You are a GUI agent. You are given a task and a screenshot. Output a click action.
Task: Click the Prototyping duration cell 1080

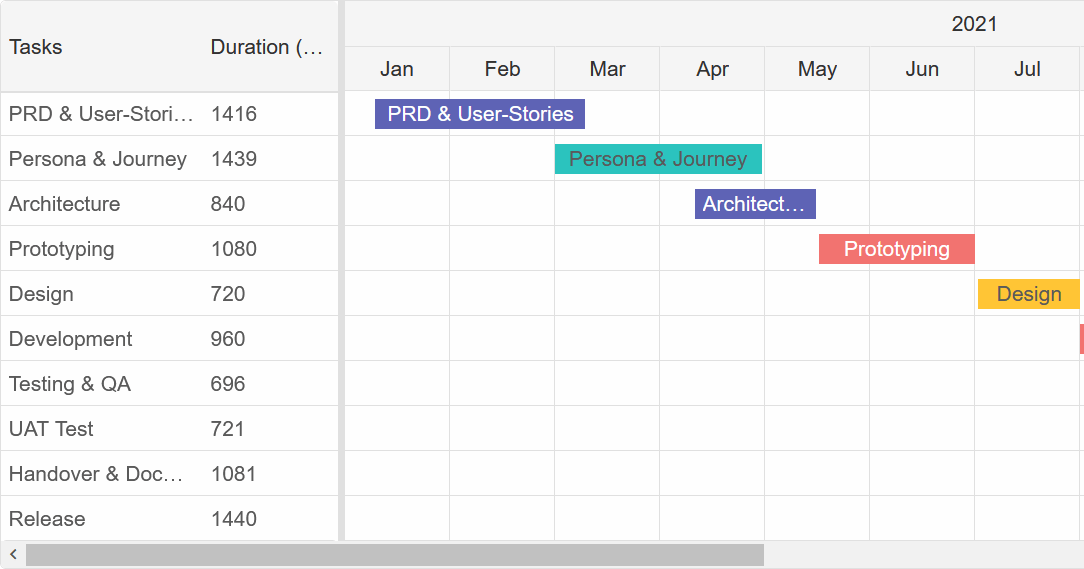234,249
